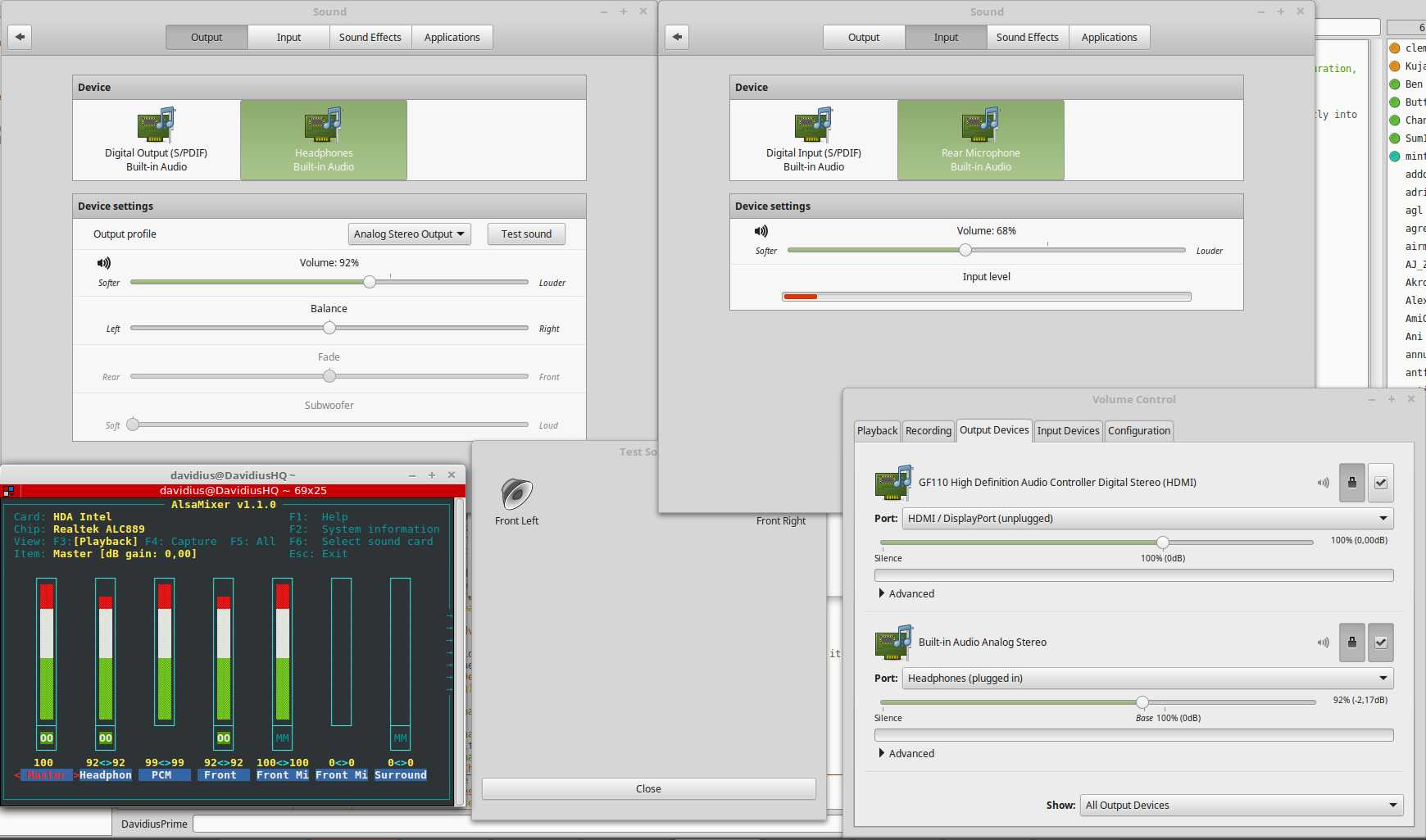This screenshot has height=840, width=1426.
Task: Open Configuration tab in Volume Control
Action: pyautogui.click(x=1139, y=431)
